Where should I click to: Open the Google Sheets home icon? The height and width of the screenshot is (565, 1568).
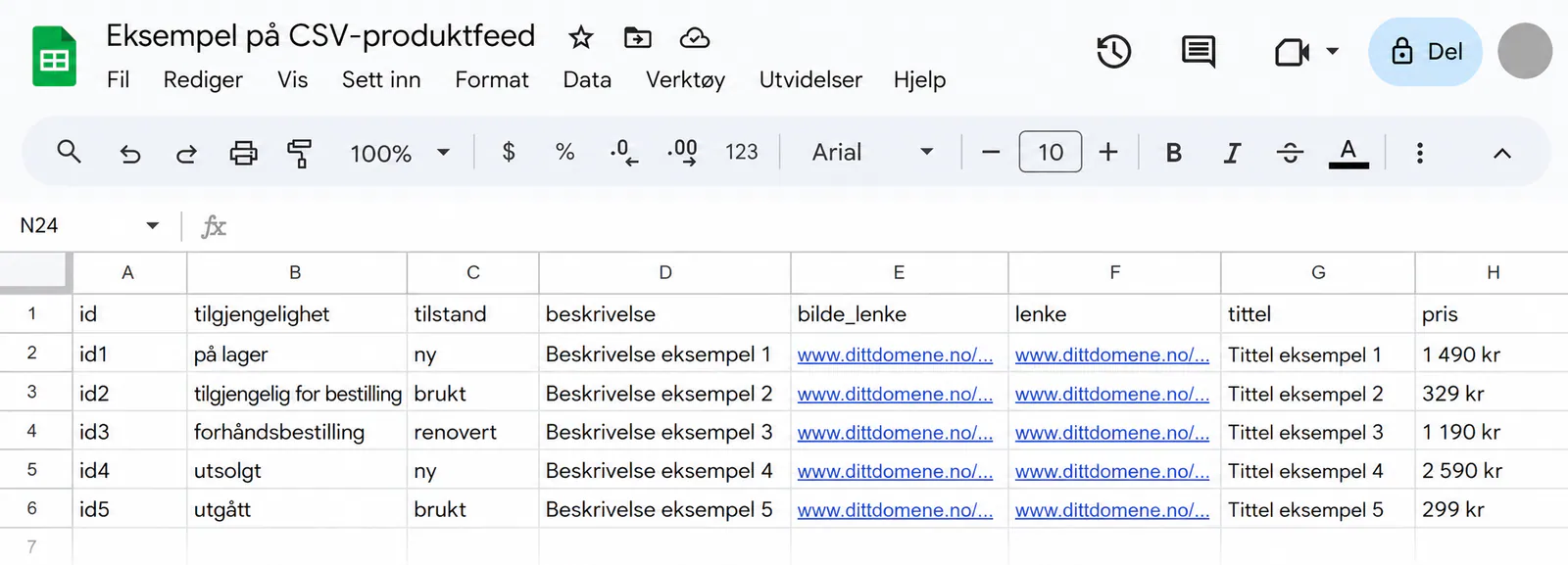point(54,57)
